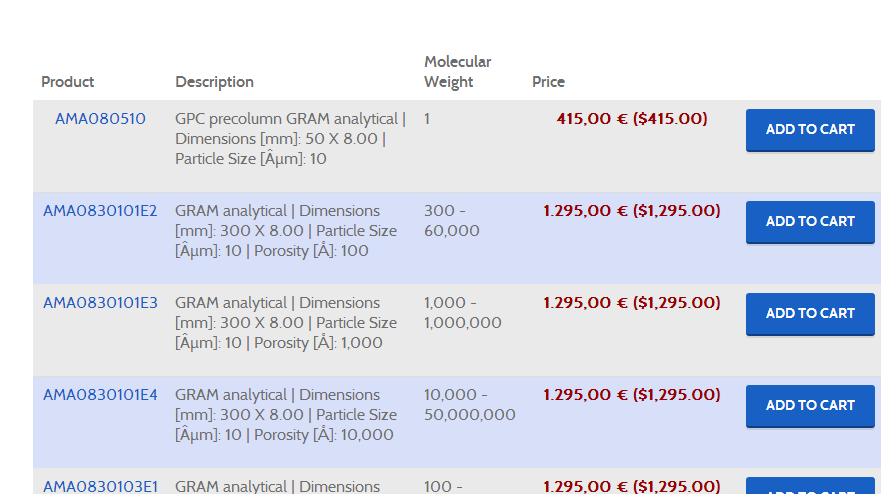
Task: Click the Price column header
Action: pos(548,82)
